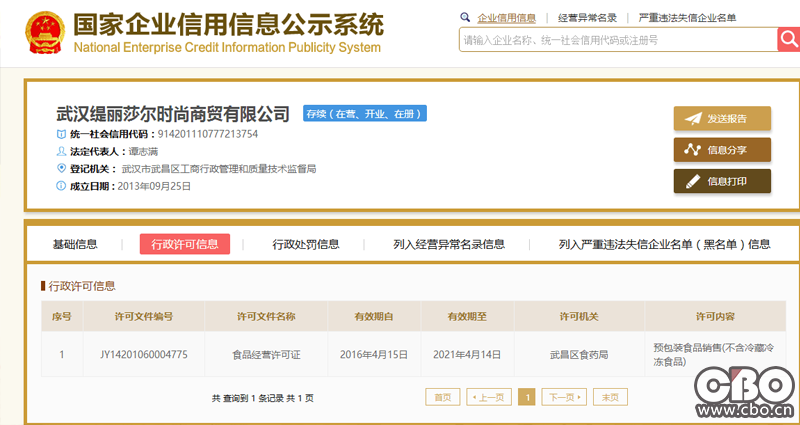Click the book icon beside 统一社会信用代码

pos(61,134)
